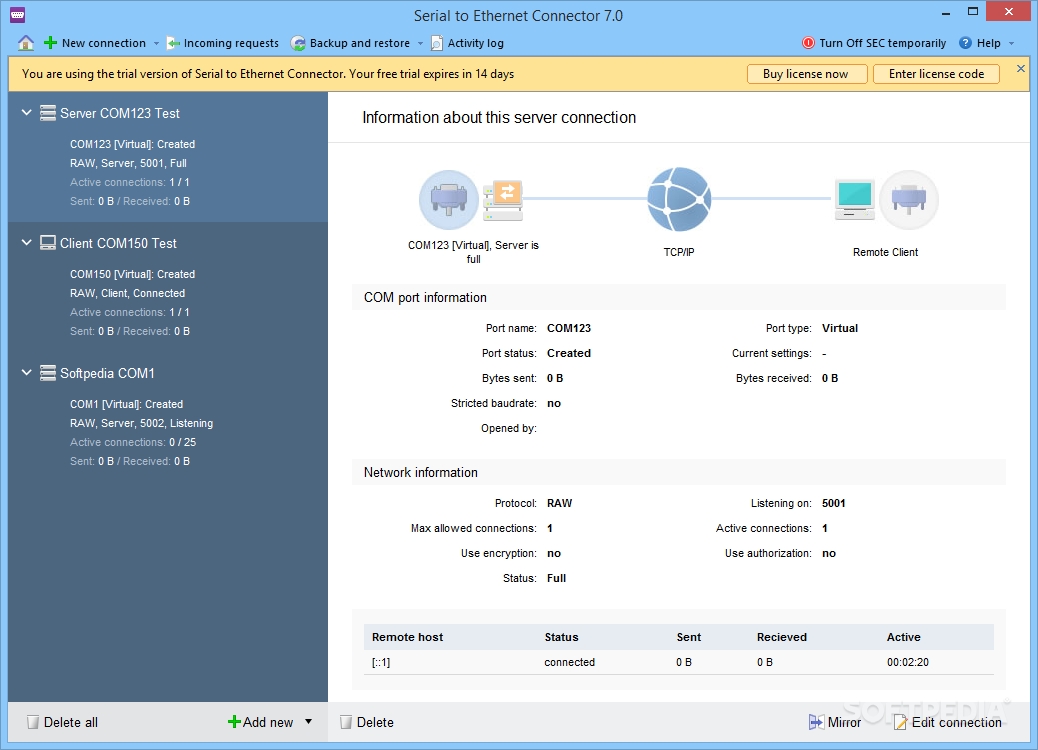
Task: Click Status value Full
Action: tap(556, 578)
